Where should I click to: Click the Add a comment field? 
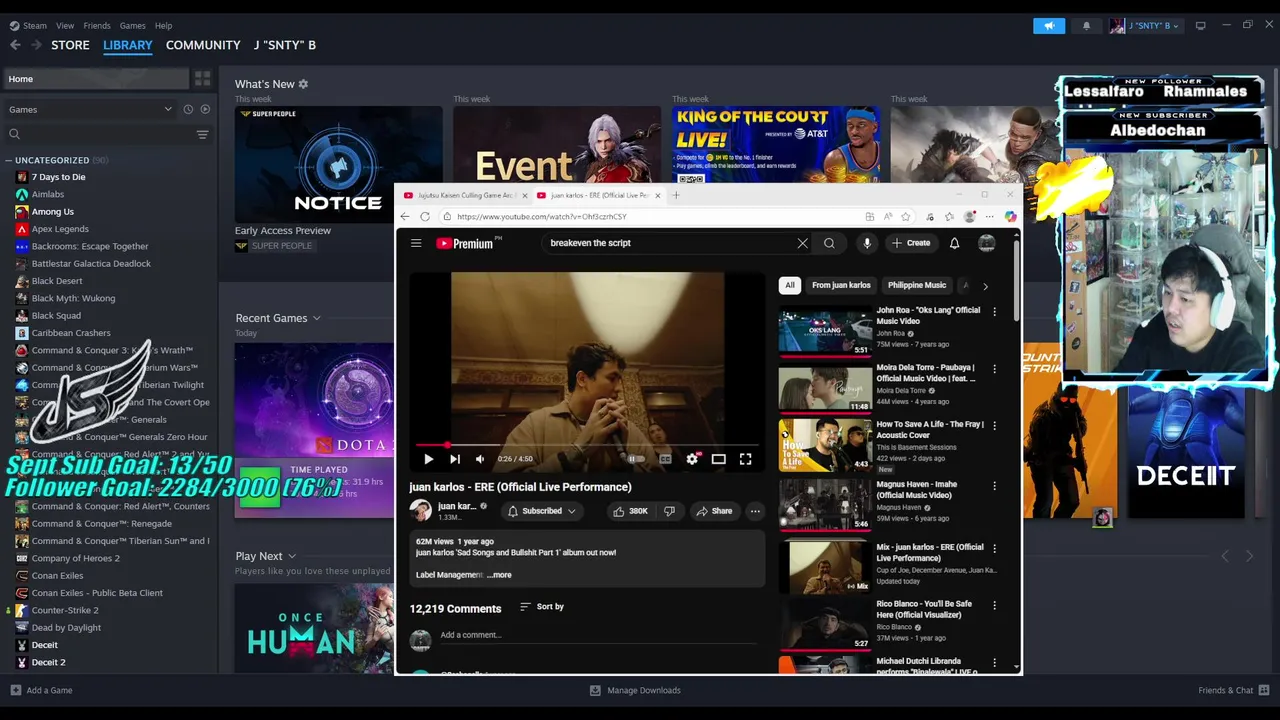tap(598, 636)
